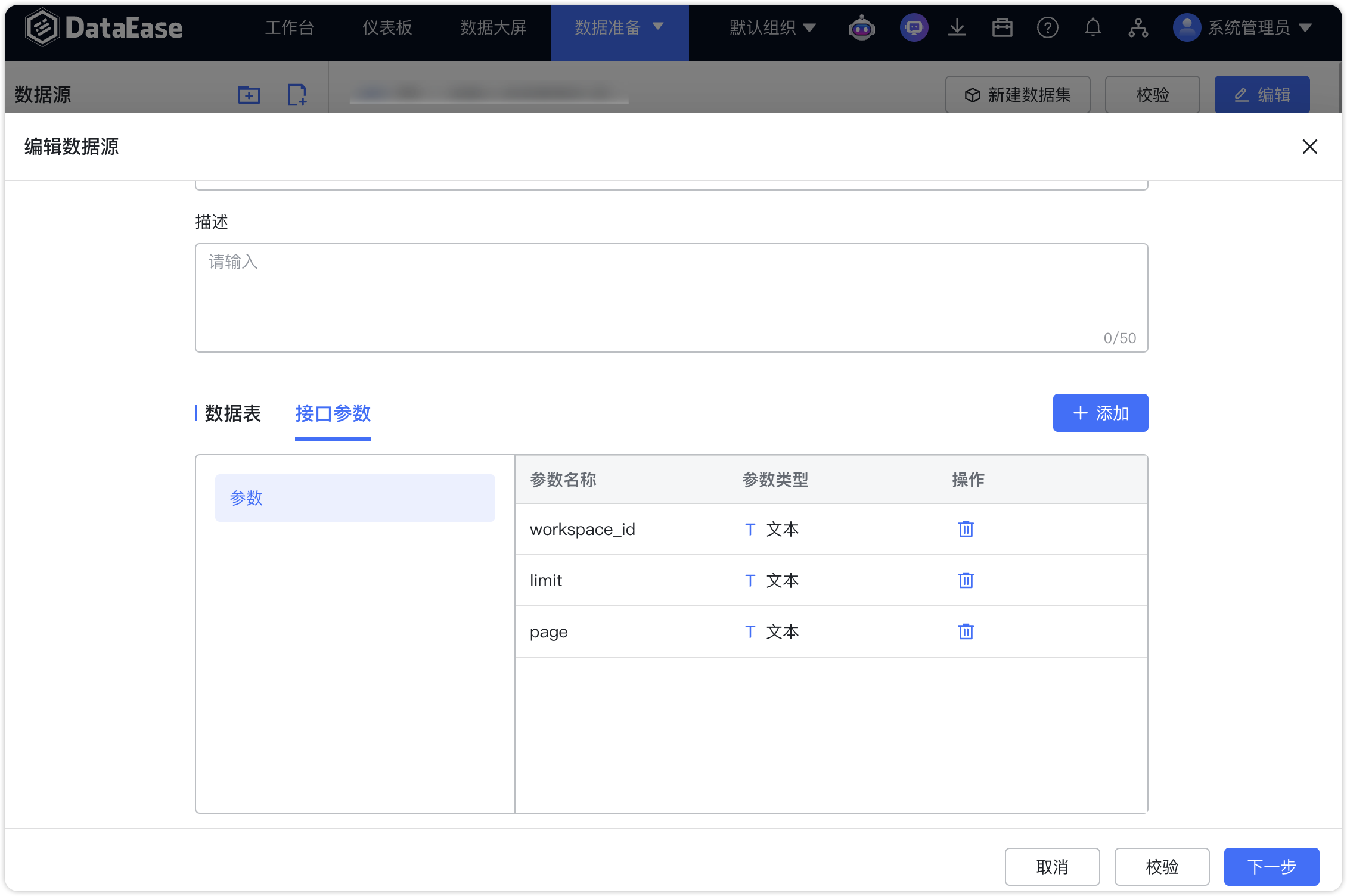Open the purple chat copilot icon
The image size is (1347, 896).
[x=914, y=27]
